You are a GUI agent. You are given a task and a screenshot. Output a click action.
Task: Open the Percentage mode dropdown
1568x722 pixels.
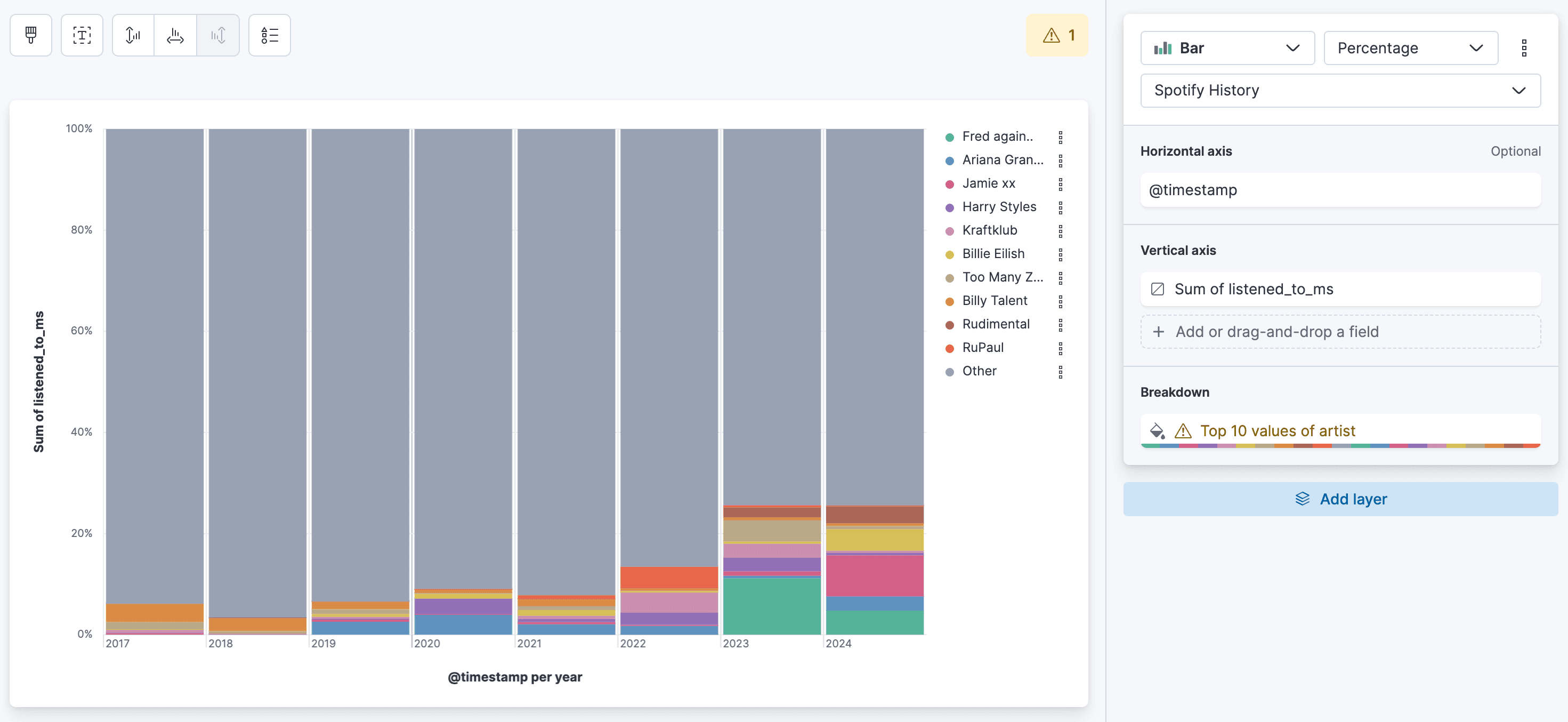click(1410, 48)
